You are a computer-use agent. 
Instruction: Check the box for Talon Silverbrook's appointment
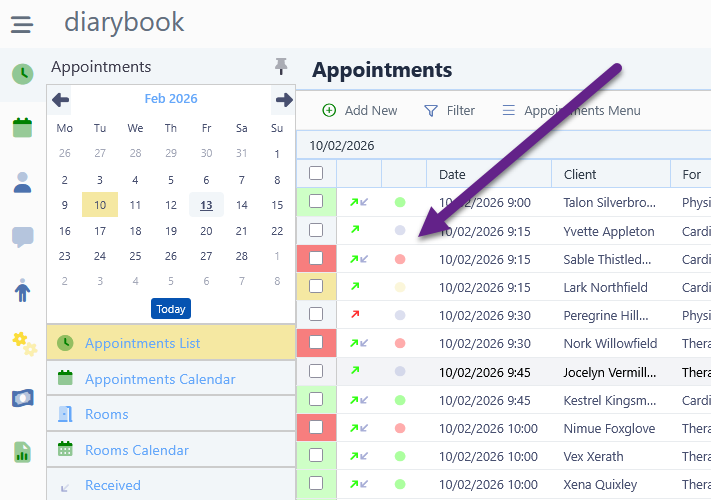(x=316, y=202)
